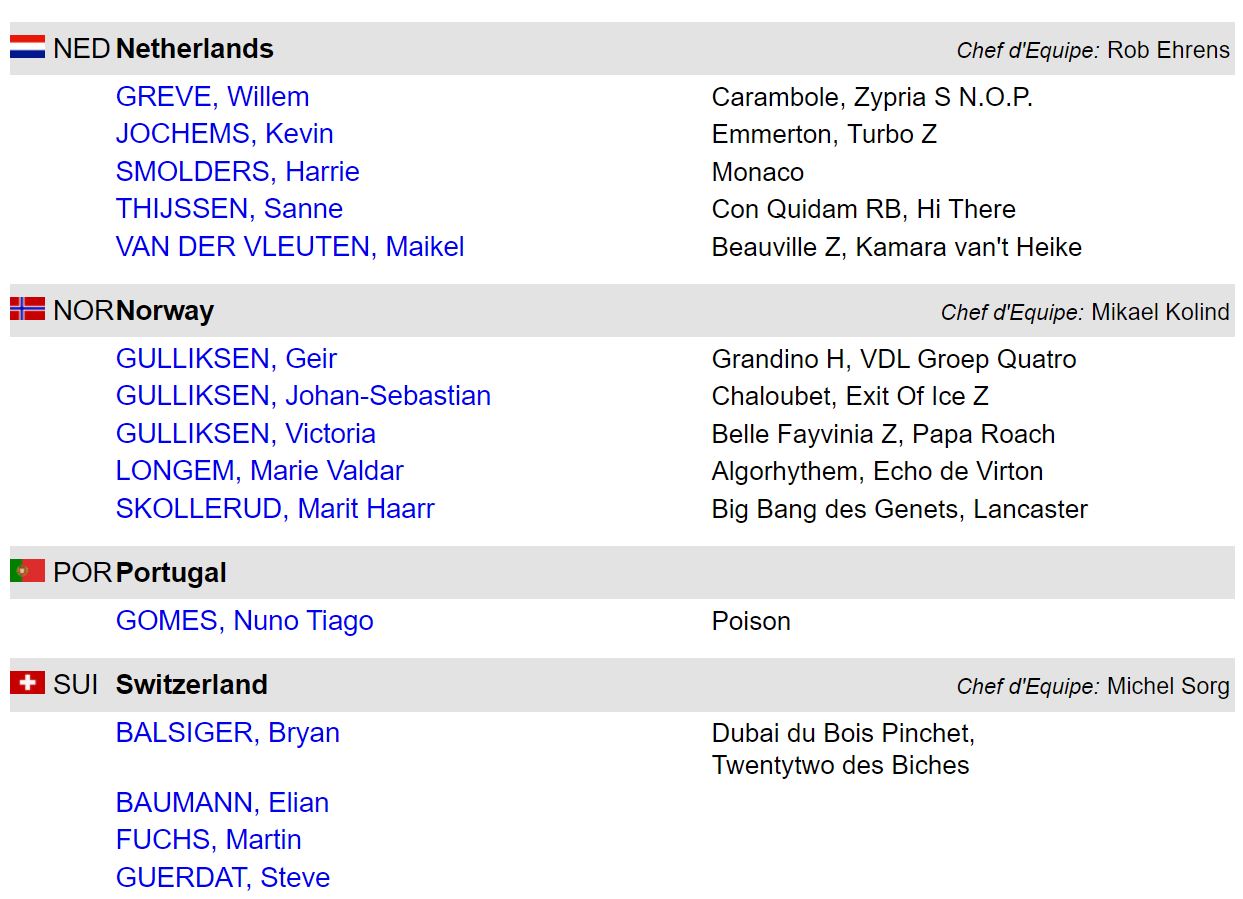Open BALSIGER, Bryan rider link
Viewport: 1243px width, 899px height.
click(x=227, y=733)
